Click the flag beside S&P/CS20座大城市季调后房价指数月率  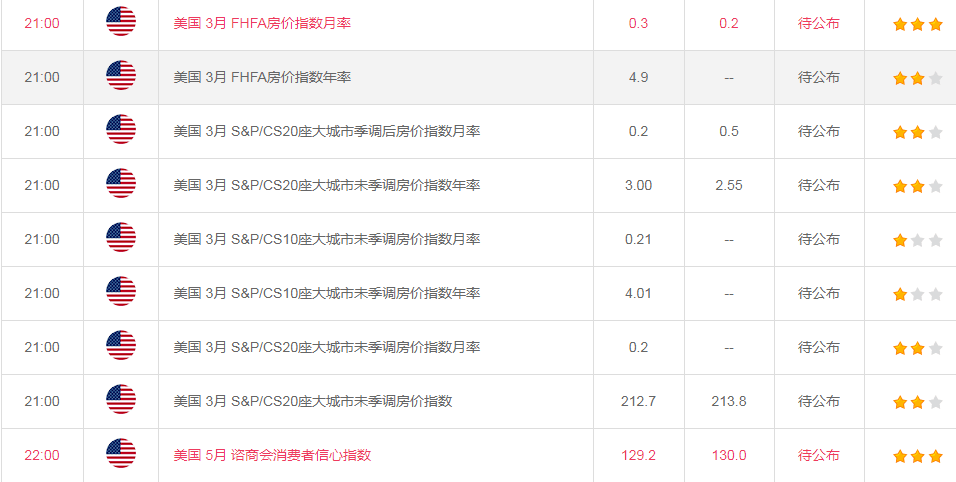pos(121,130)
